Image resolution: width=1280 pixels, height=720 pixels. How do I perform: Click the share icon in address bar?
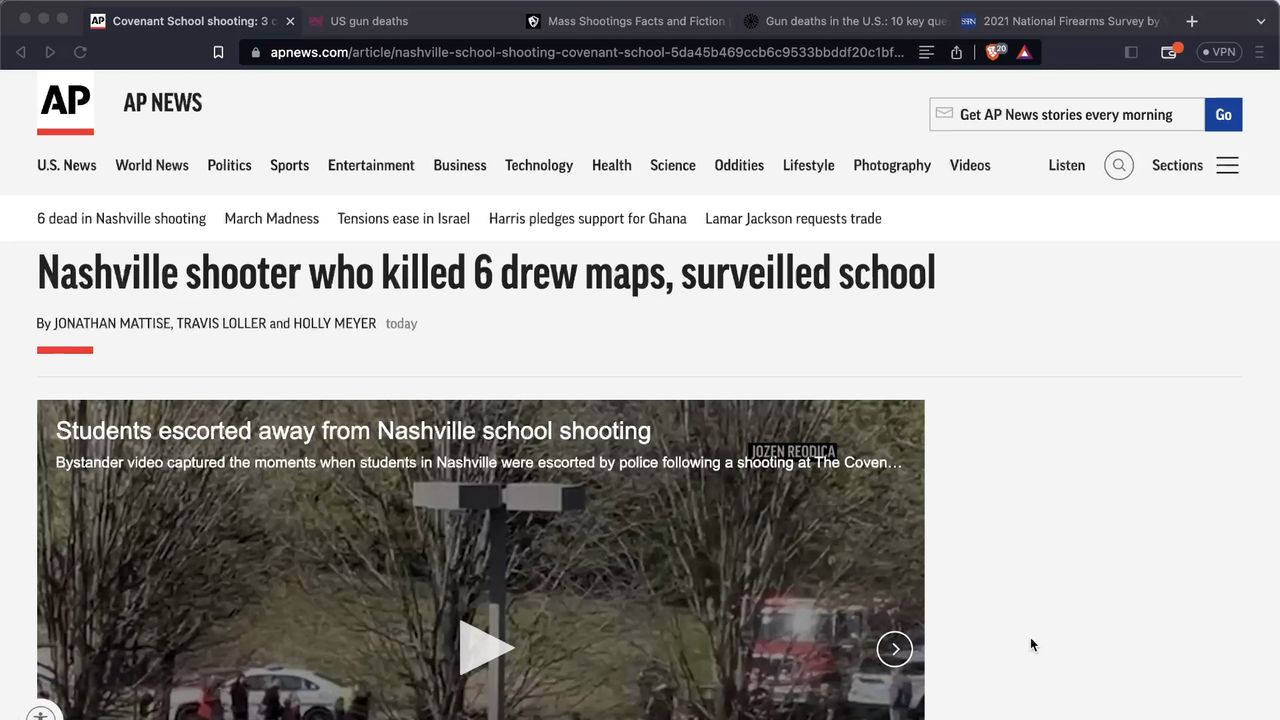tap(956, 52)
